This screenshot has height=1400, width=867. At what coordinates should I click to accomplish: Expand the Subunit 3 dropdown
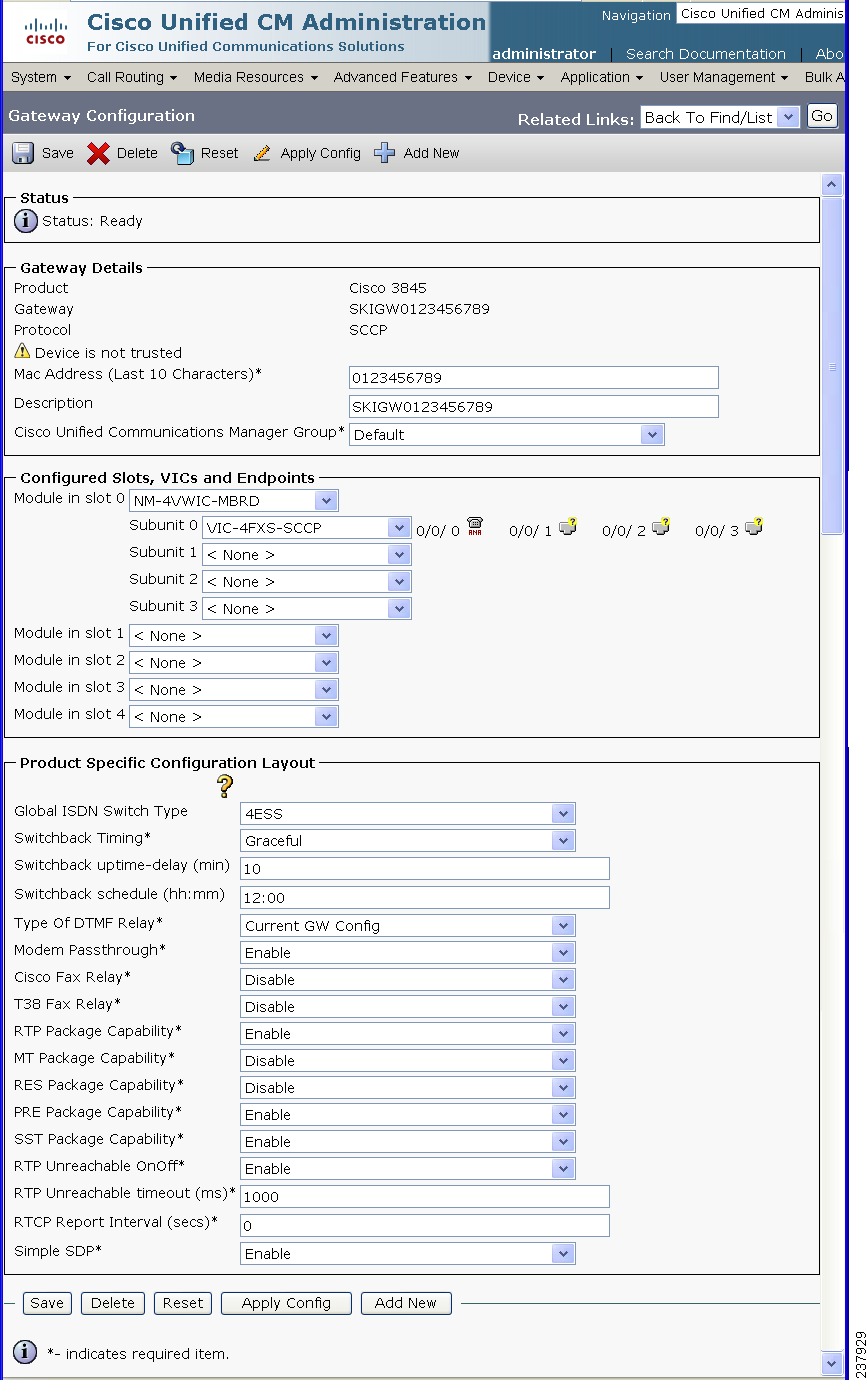(399, 608)
